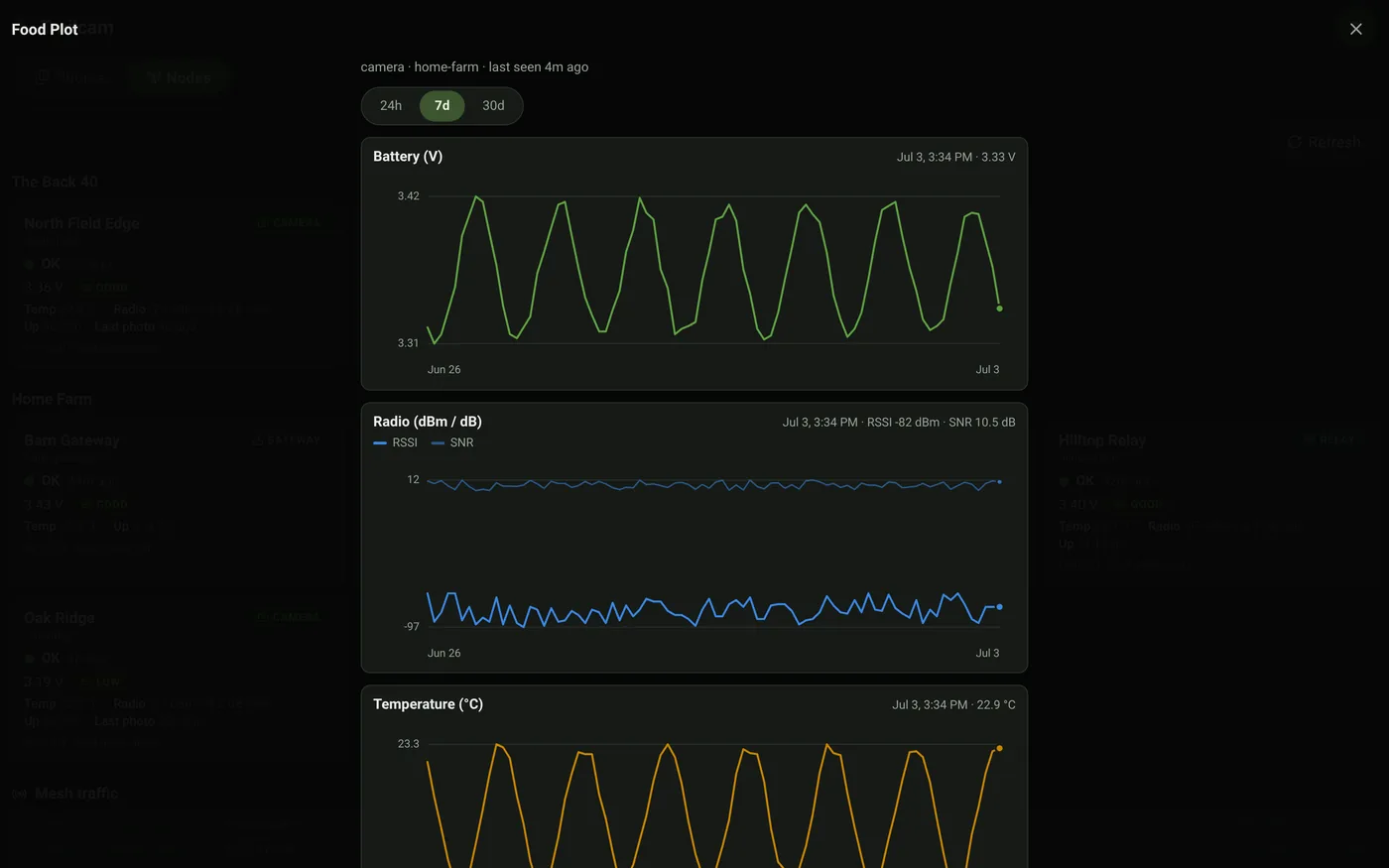Click the 'Temperature (°C)' chart title

[x=428, y=704]
